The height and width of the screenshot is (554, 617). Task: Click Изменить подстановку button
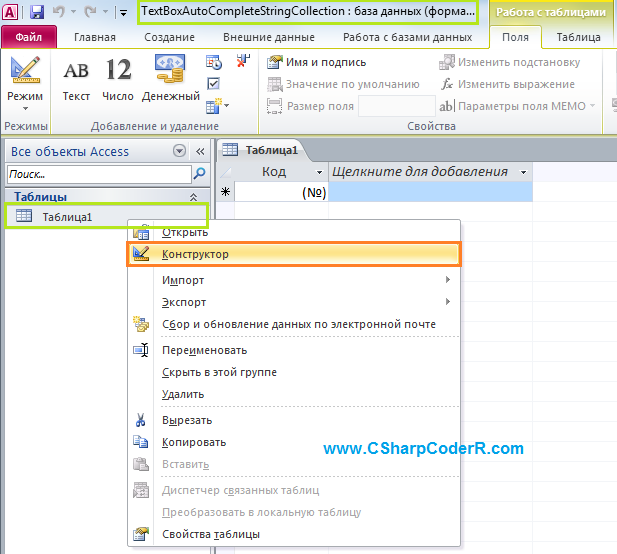pos(509,62)
